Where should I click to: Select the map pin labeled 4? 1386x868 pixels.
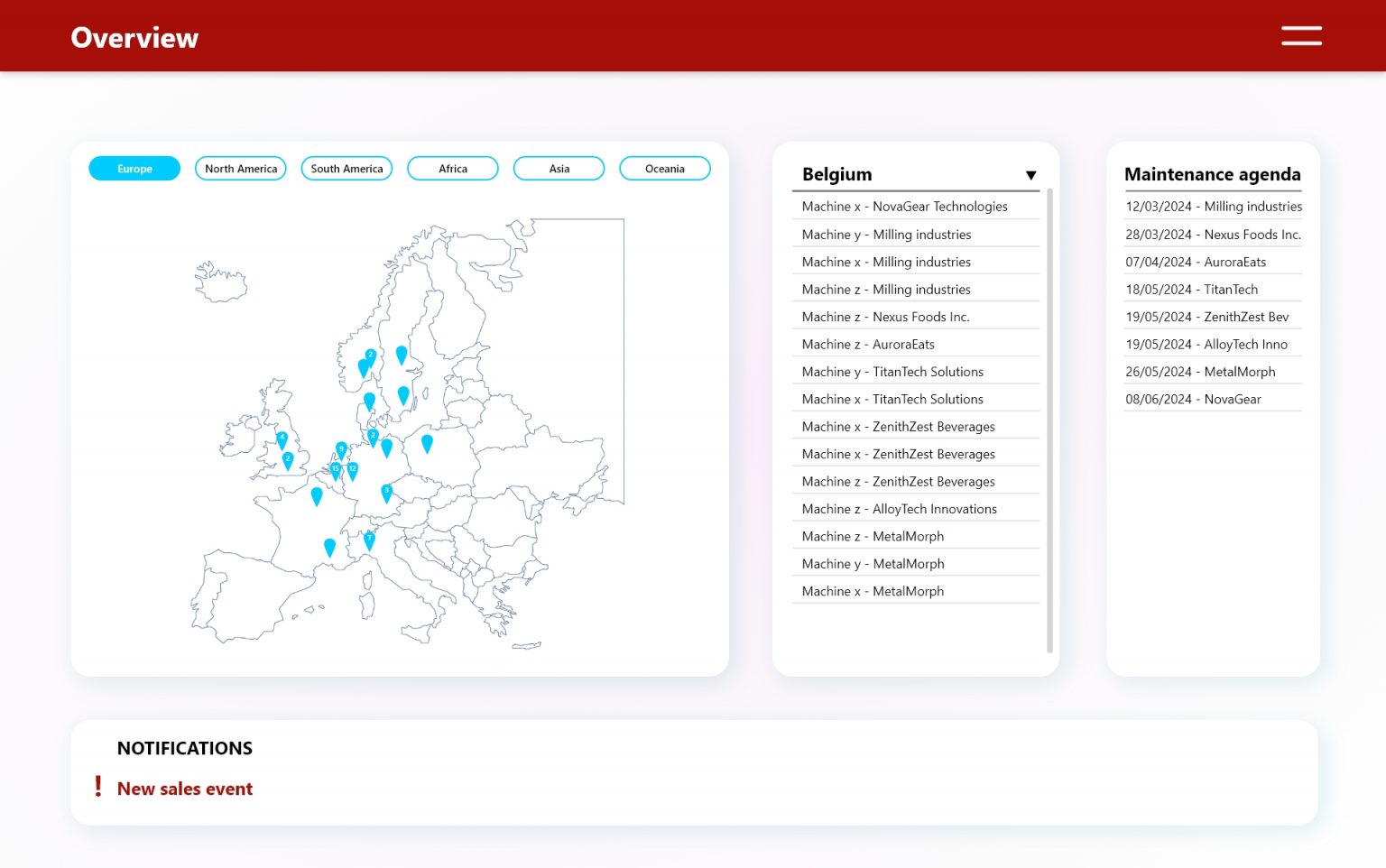pos(282,439)
